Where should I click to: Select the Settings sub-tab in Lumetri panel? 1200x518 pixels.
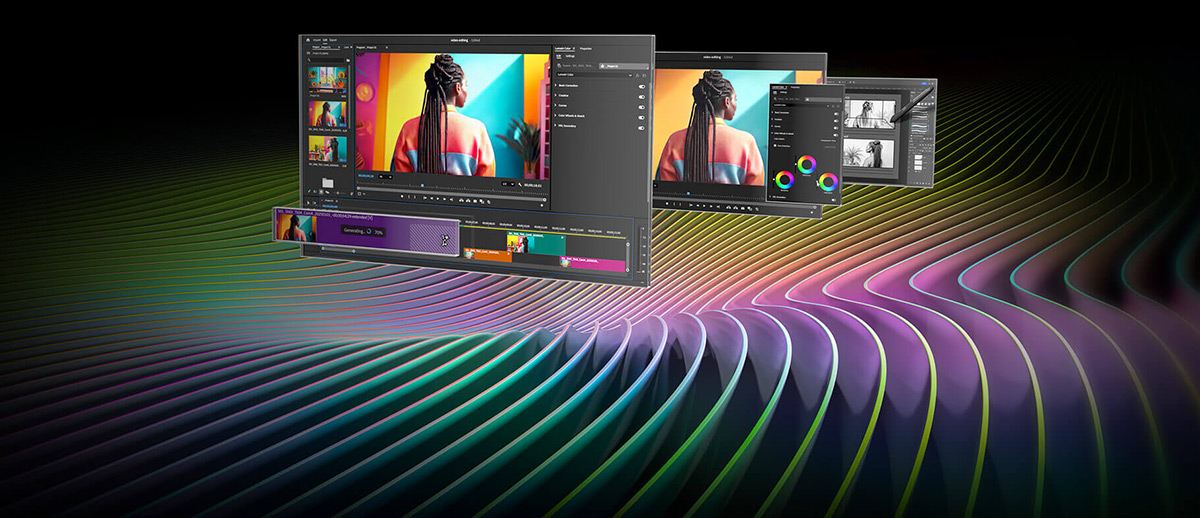point(570,56)
